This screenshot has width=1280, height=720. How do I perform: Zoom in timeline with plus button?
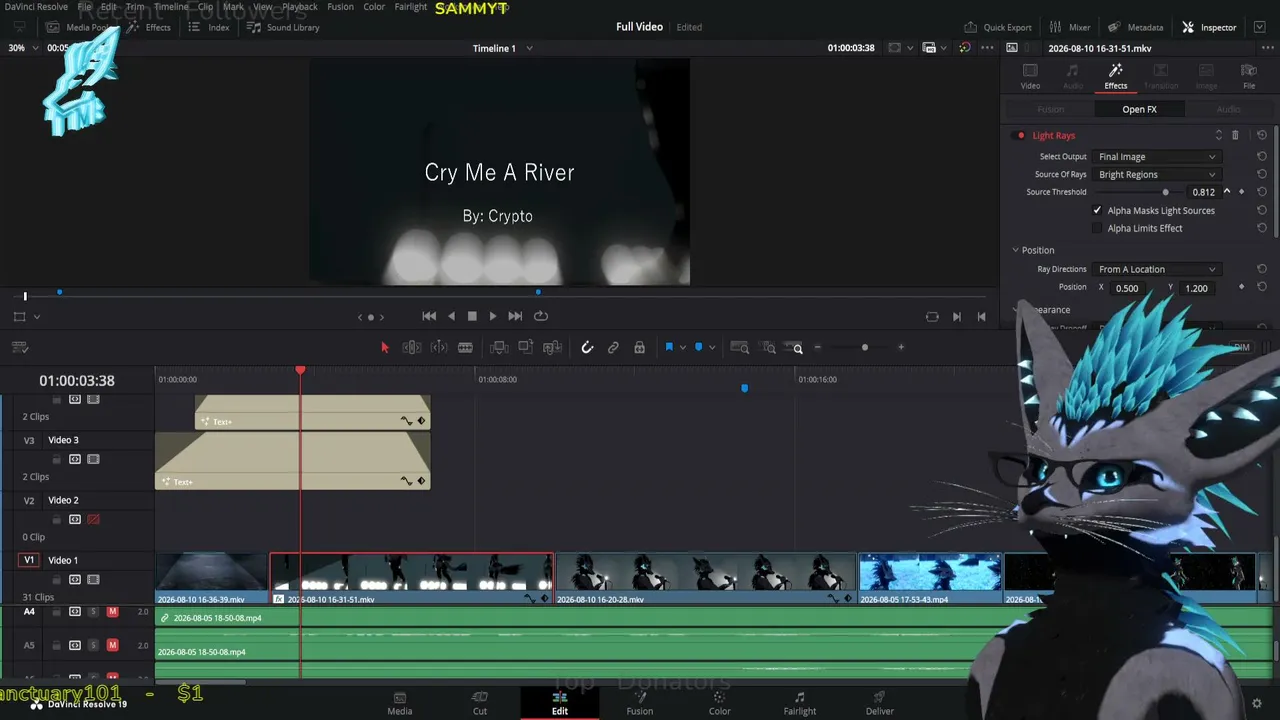tap(901, 348)
